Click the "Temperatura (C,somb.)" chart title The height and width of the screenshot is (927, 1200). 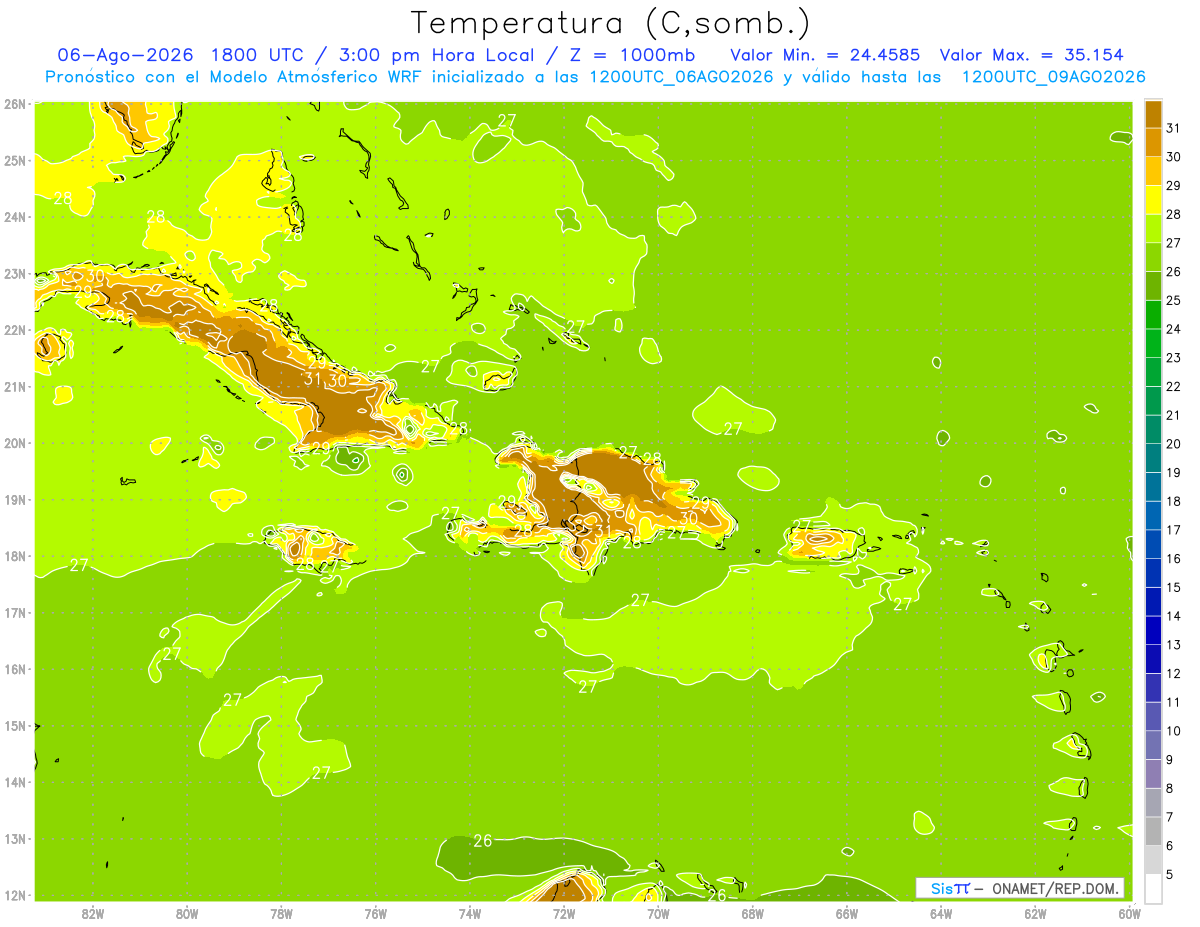click(x=611, y=22)
